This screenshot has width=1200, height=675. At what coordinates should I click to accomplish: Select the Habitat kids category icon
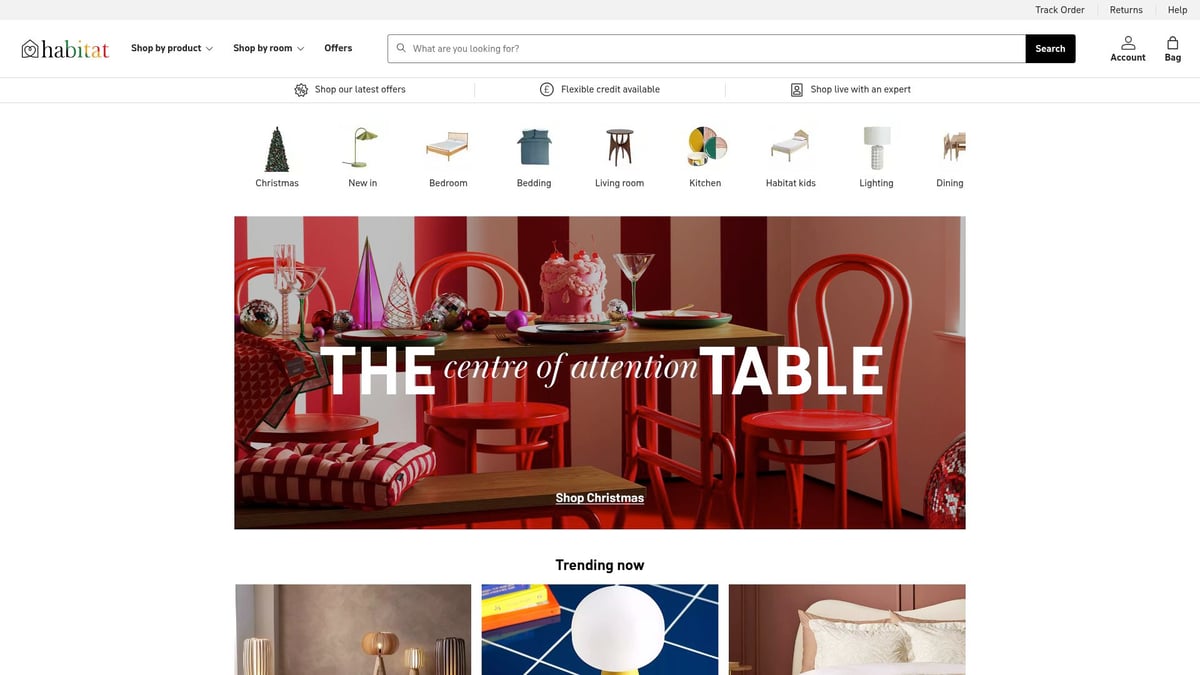790,148
